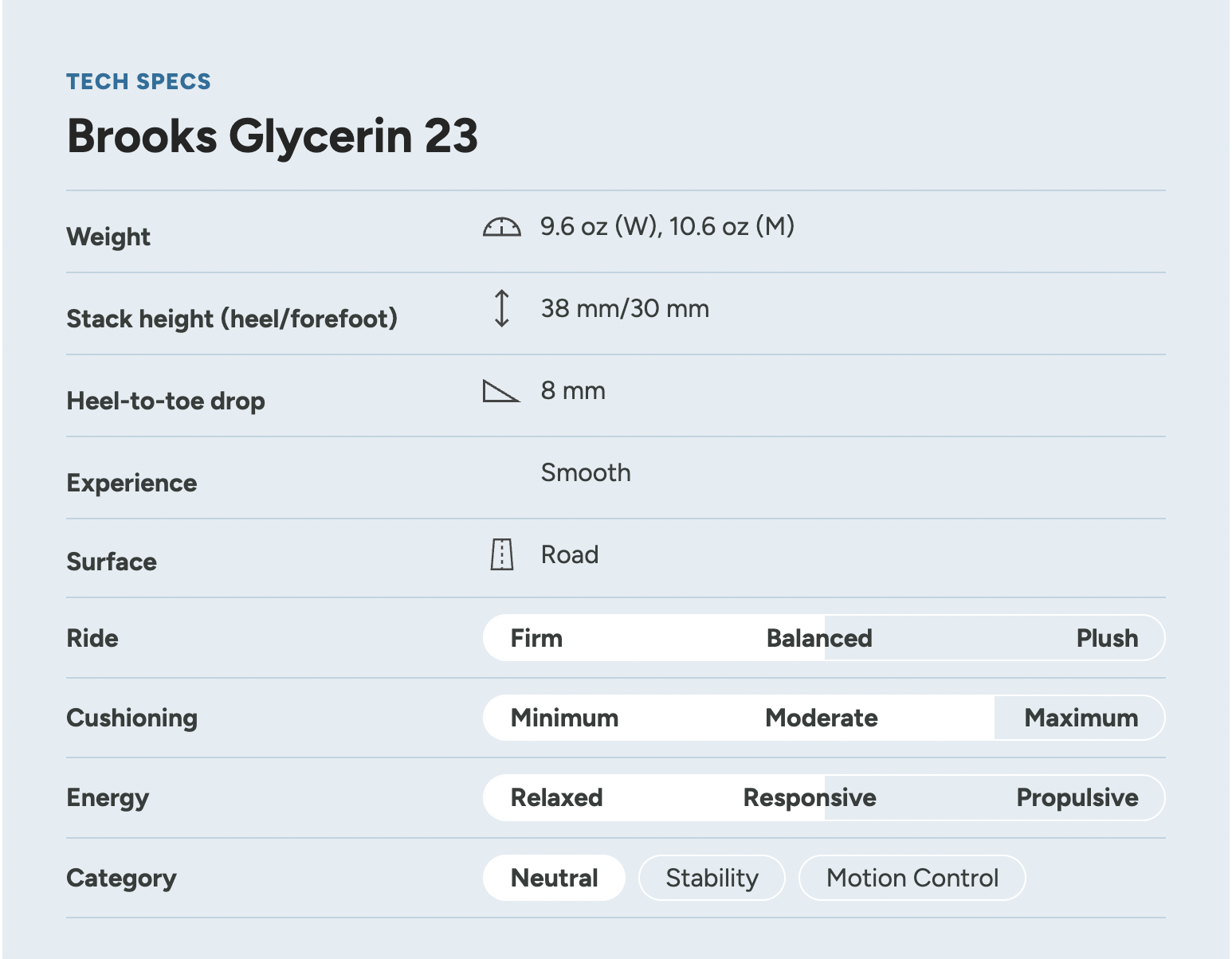Click the Smooth experience value
Screen dimensions: 1232x959
point(586,472)
